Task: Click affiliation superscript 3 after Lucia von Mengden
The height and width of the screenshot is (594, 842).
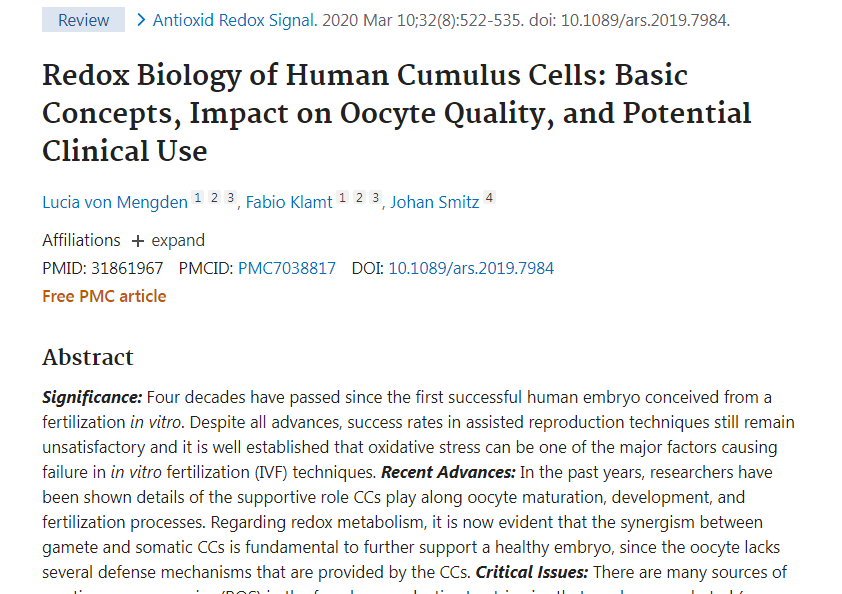Action: [230, 198]
